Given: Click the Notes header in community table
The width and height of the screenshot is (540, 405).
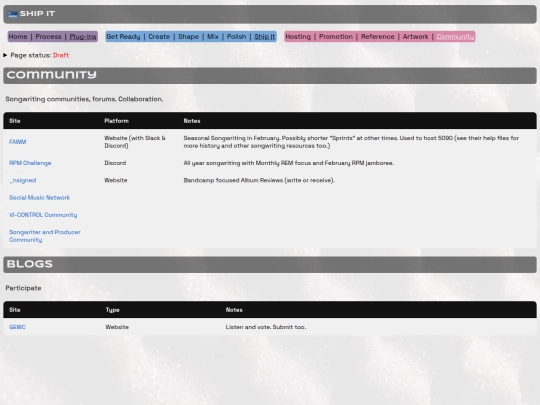Looking at the screenshot, I should click(x=192, y=121).
